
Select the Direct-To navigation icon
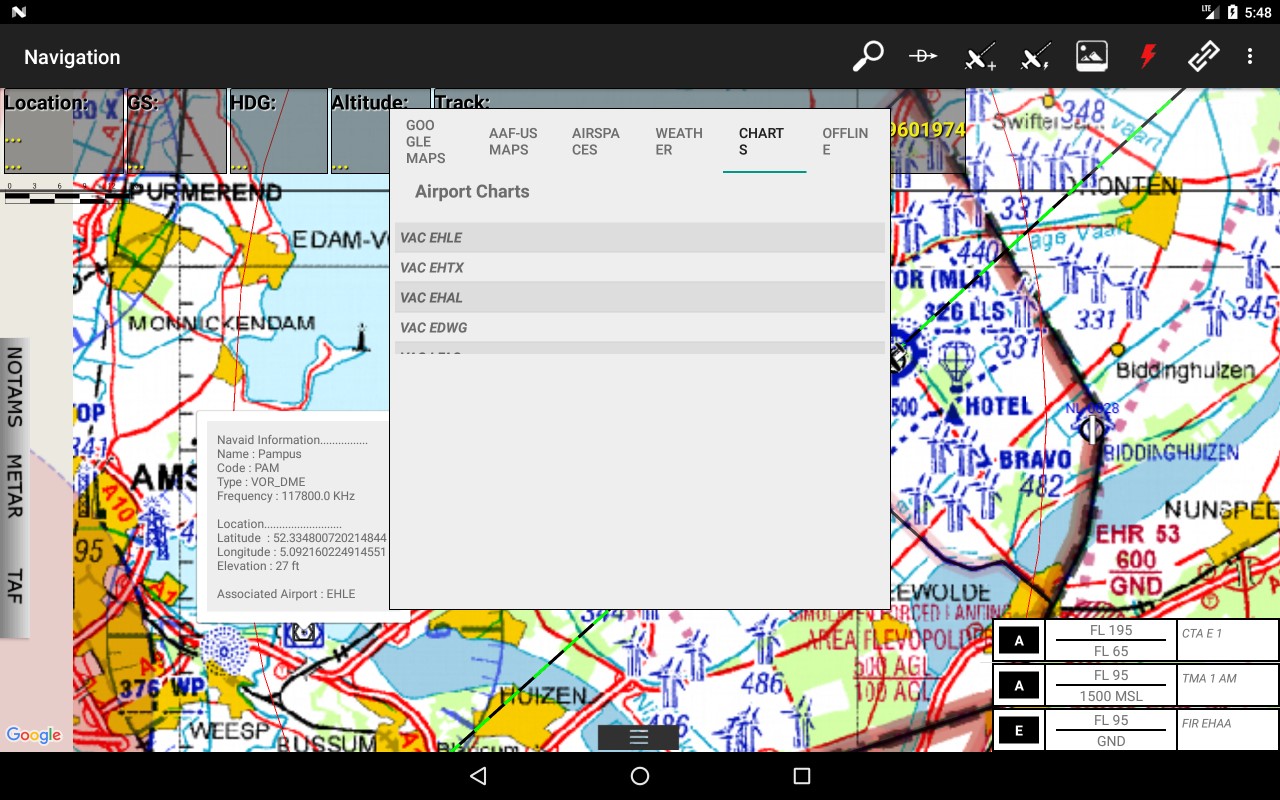(923, 56)
